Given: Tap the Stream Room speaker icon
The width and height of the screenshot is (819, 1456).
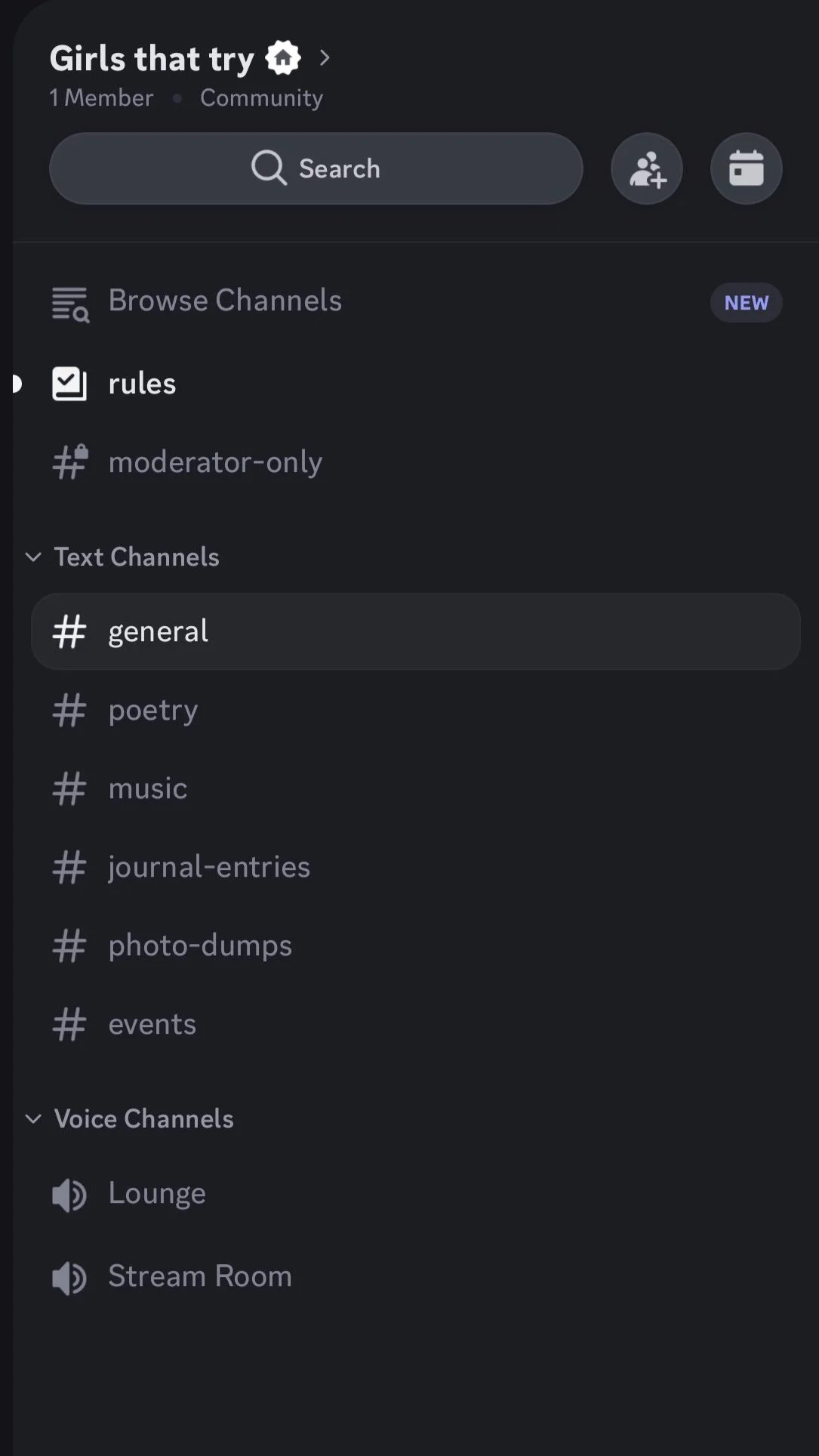Looking at the screenshot, I should (x=69, y=1278).
